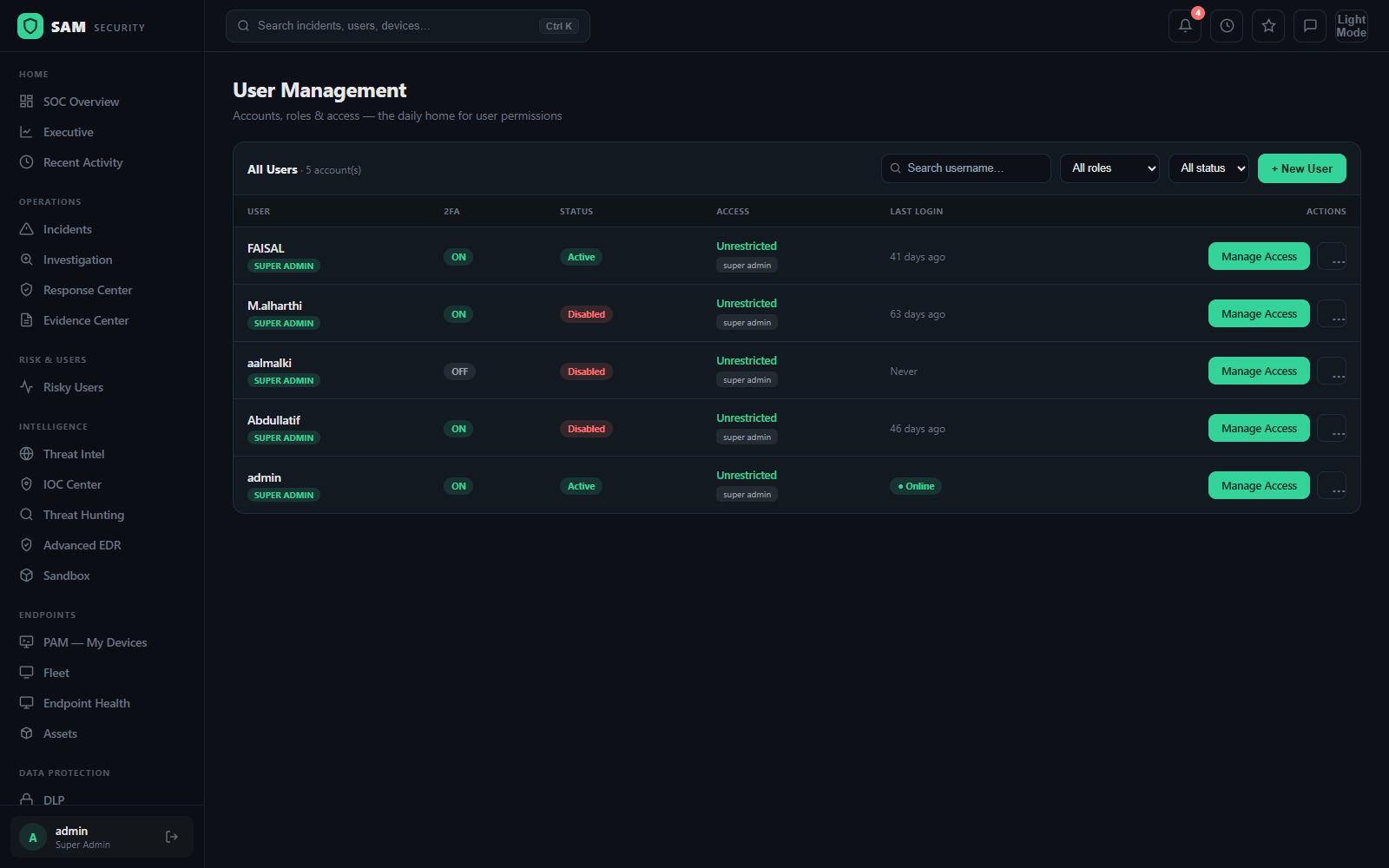Click the Ctrl K shortcut hint
The height and width of the screenshot is (868, 1389).
point(558,26)
